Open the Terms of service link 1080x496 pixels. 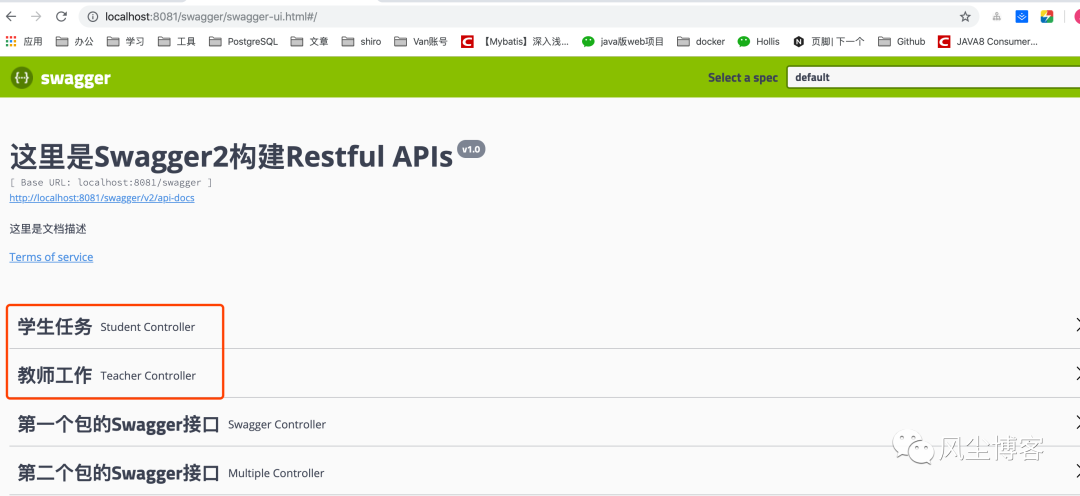pyautogui.click(x=51, y=257)
